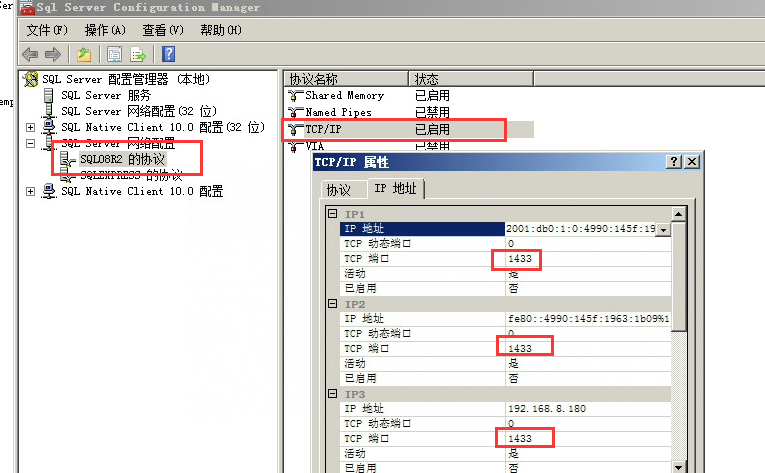Open the 查看(V) menu
The image size is (765, 473).
click(x=163, y=30)
